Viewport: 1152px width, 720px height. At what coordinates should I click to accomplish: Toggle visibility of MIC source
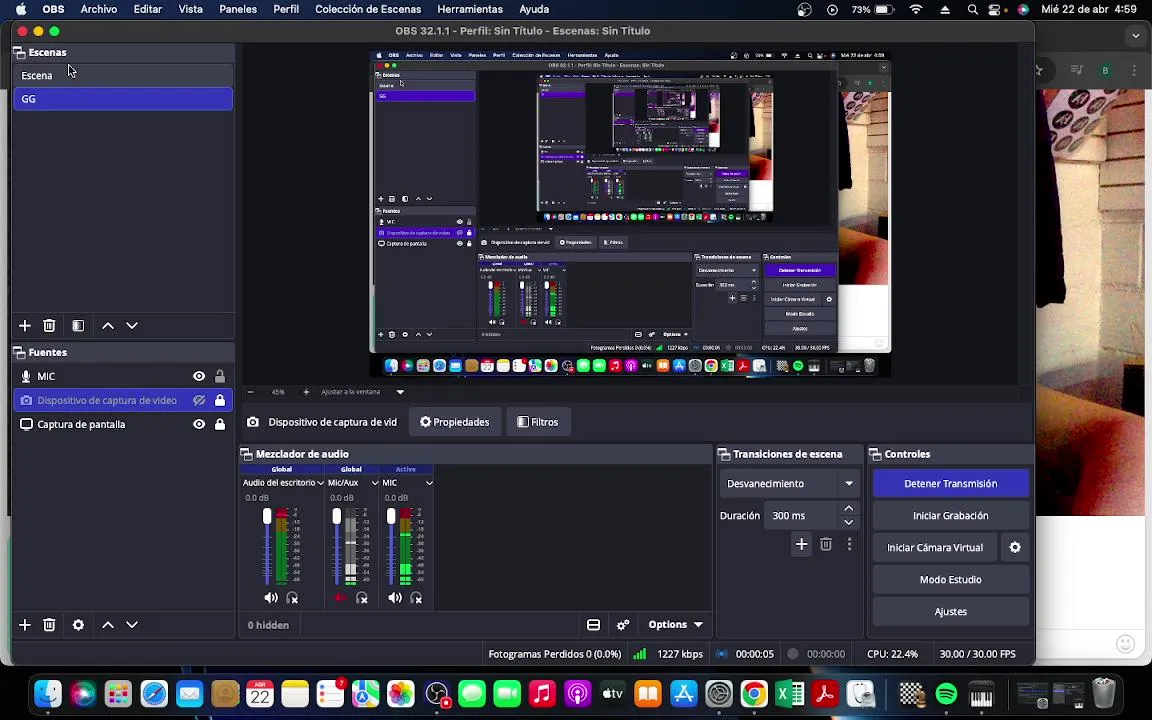pos(199,376)
